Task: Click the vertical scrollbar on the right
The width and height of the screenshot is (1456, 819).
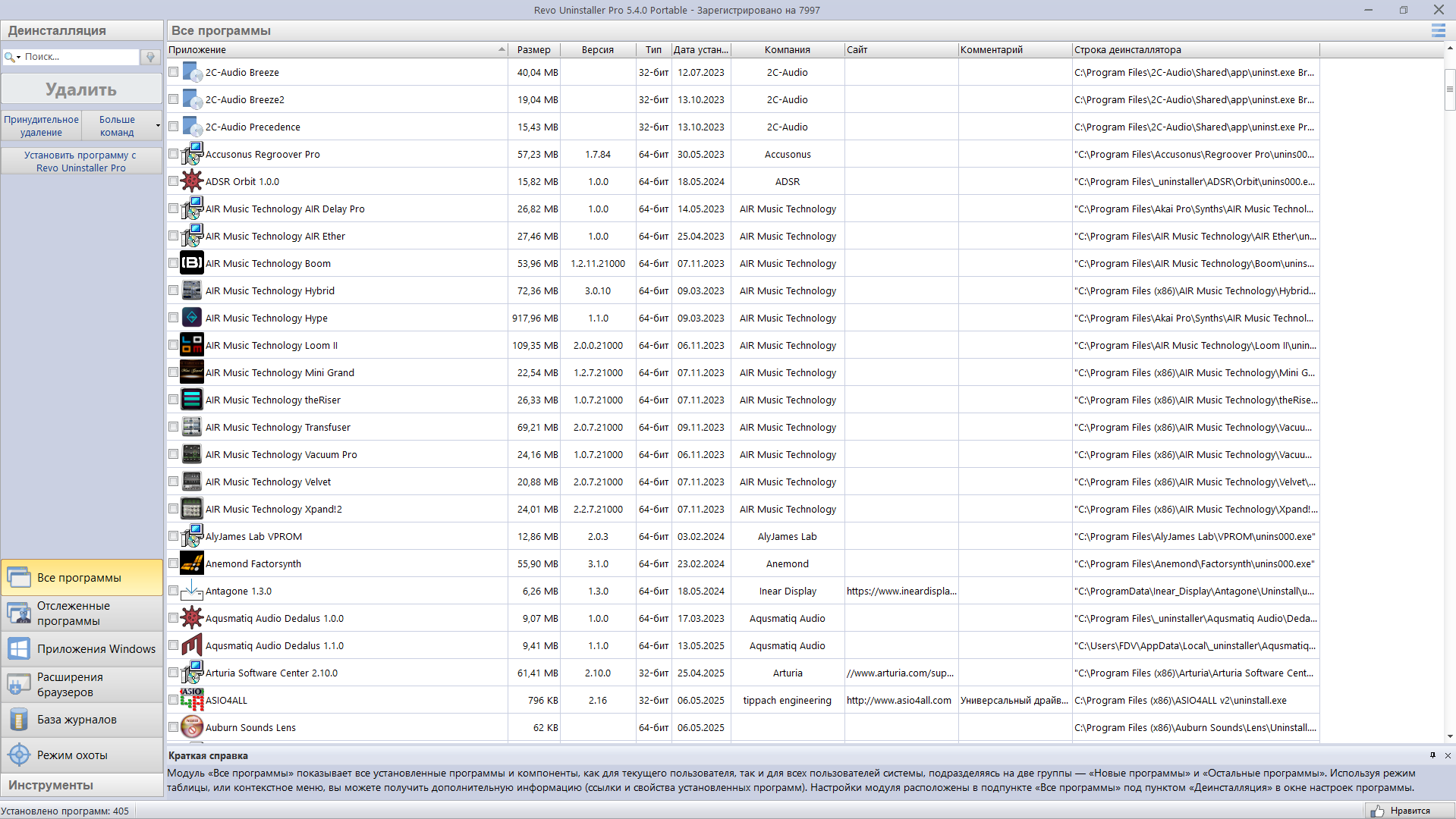Action: (1449, 87)
